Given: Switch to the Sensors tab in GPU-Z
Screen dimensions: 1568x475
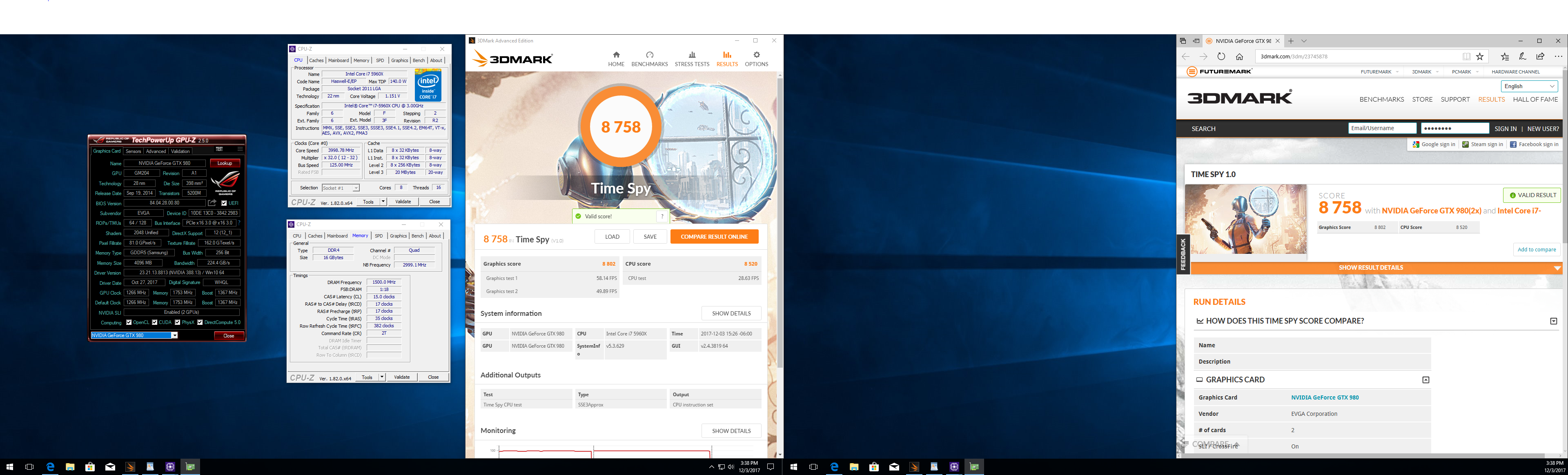Looking at the screenshot, I should [x=133, y=151].
